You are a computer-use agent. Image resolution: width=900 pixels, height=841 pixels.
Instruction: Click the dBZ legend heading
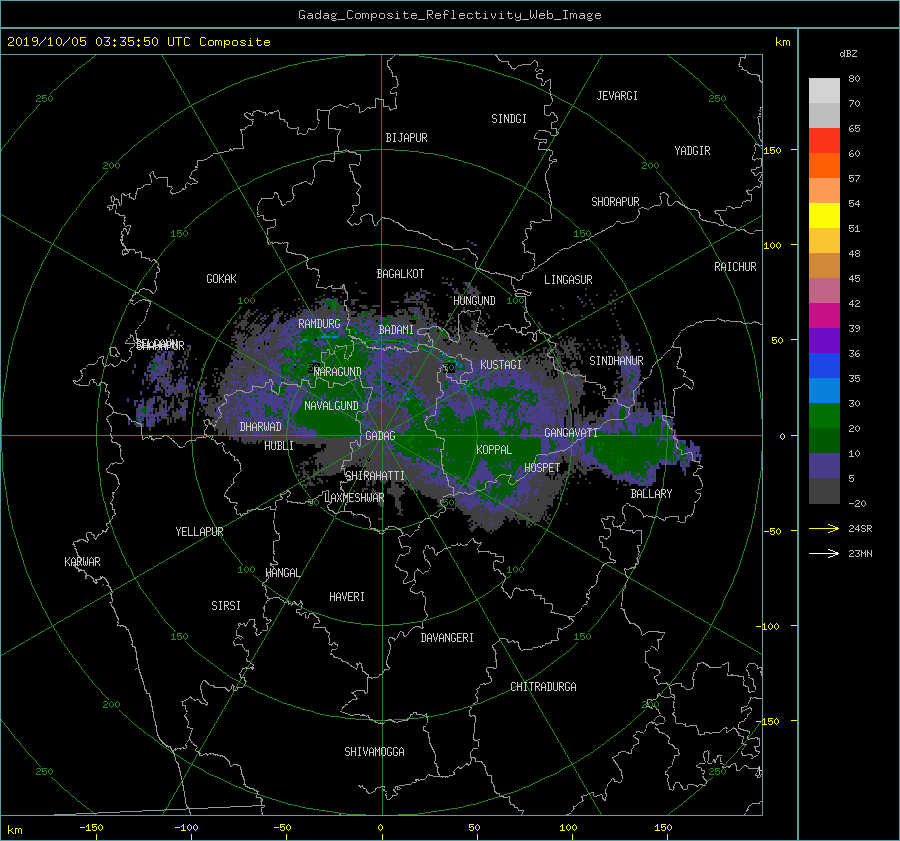click(x=848, y=54)
